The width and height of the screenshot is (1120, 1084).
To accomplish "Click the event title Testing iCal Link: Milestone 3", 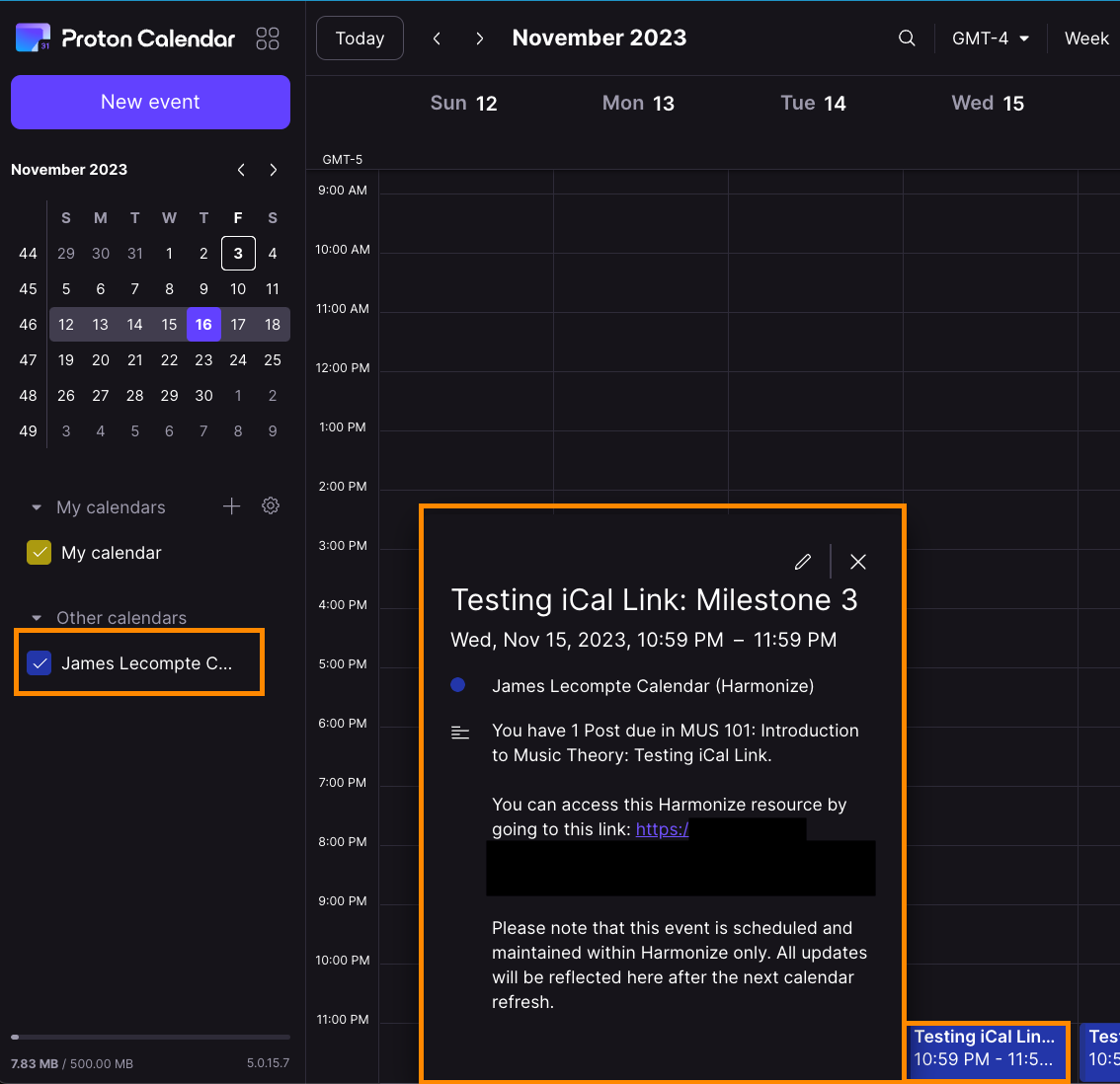I will point(654,600).
